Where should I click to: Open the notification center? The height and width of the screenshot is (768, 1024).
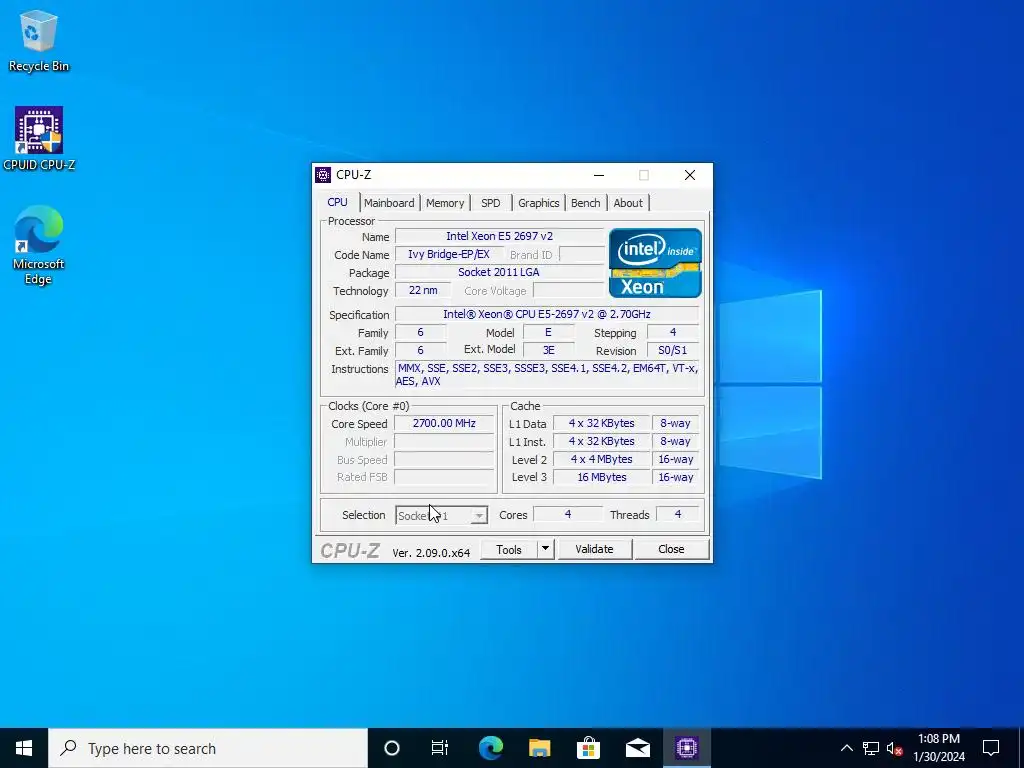point(991,748)
